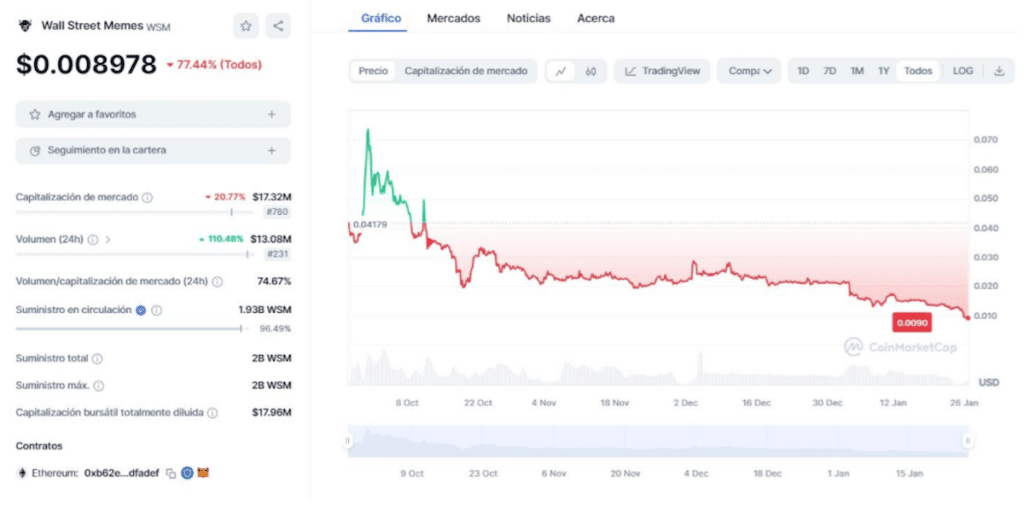Click the Ethereum logo icon
Image resolution: width=1024 pixels, height=505 pixels.
click(22, 473)
